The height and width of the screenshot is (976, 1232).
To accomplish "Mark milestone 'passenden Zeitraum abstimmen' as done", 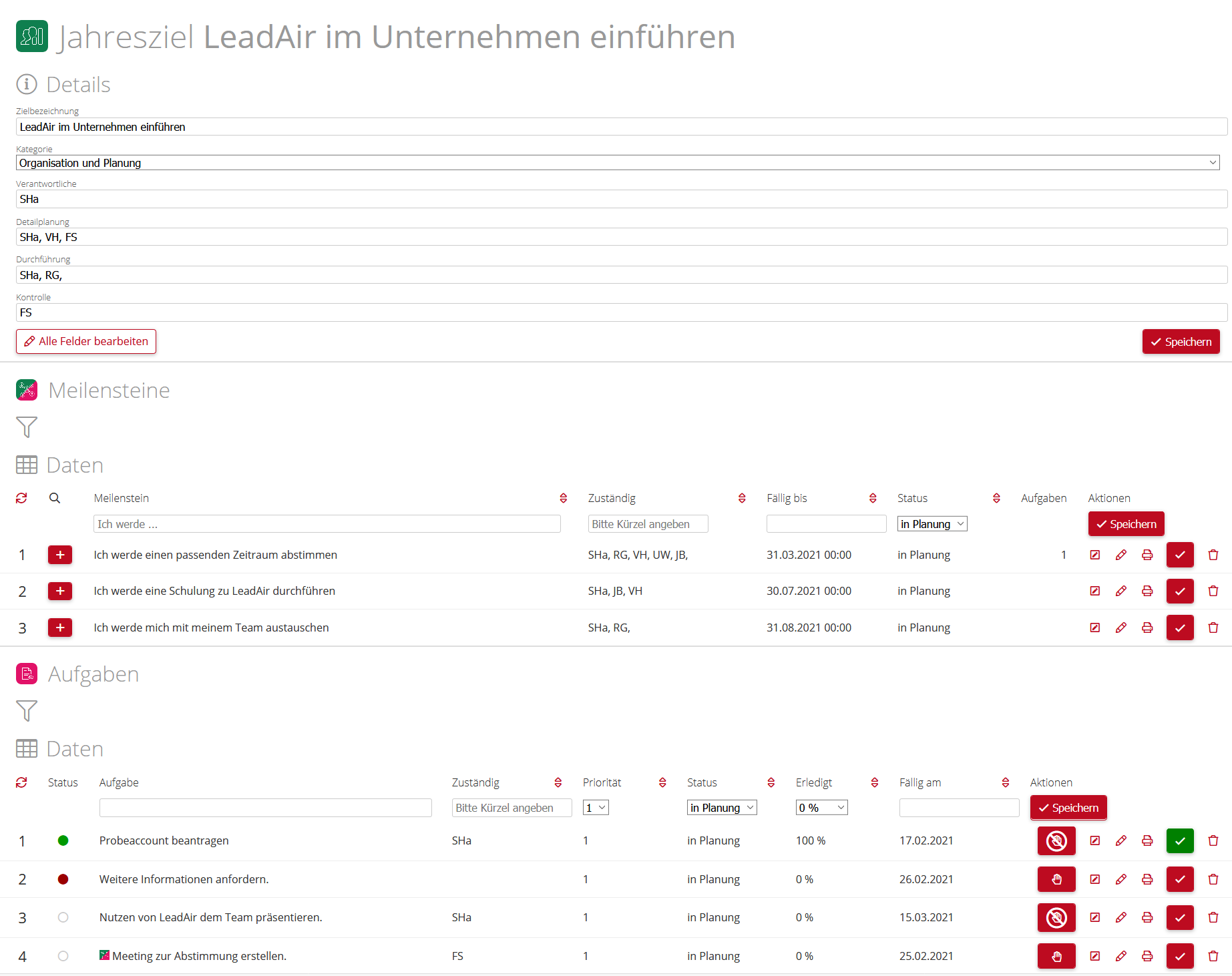I will [1180, 555].
